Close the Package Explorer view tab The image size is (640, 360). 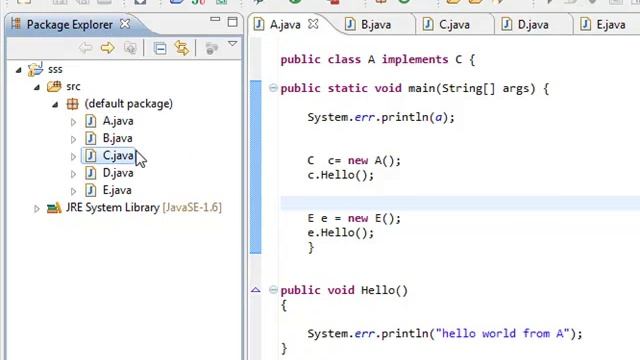click(125, 24)
